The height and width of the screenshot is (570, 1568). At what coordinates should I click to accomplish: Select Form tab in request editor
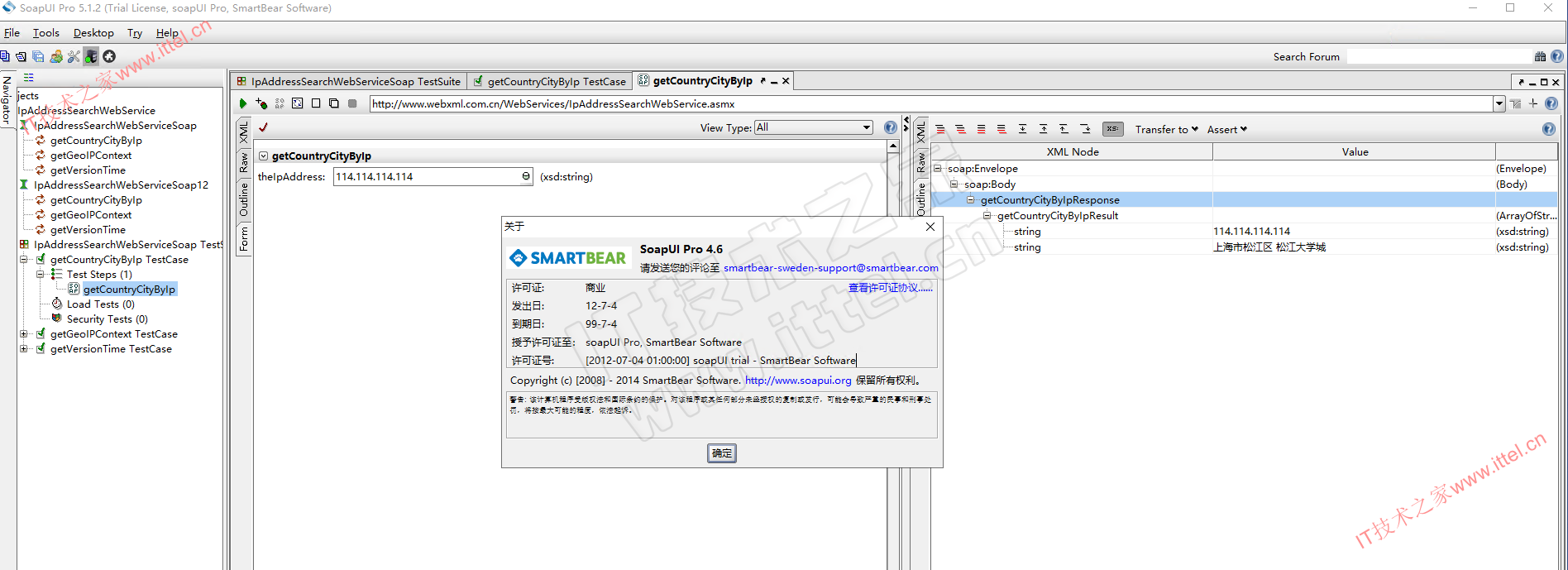243,239
